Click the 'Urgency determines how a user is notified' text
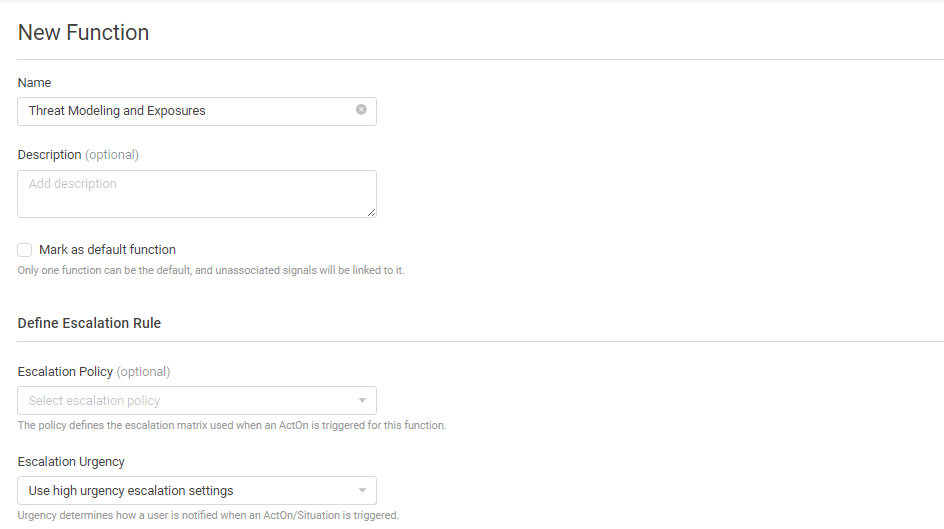The height and width of the screenshot is (529, 944). [208, 515]
